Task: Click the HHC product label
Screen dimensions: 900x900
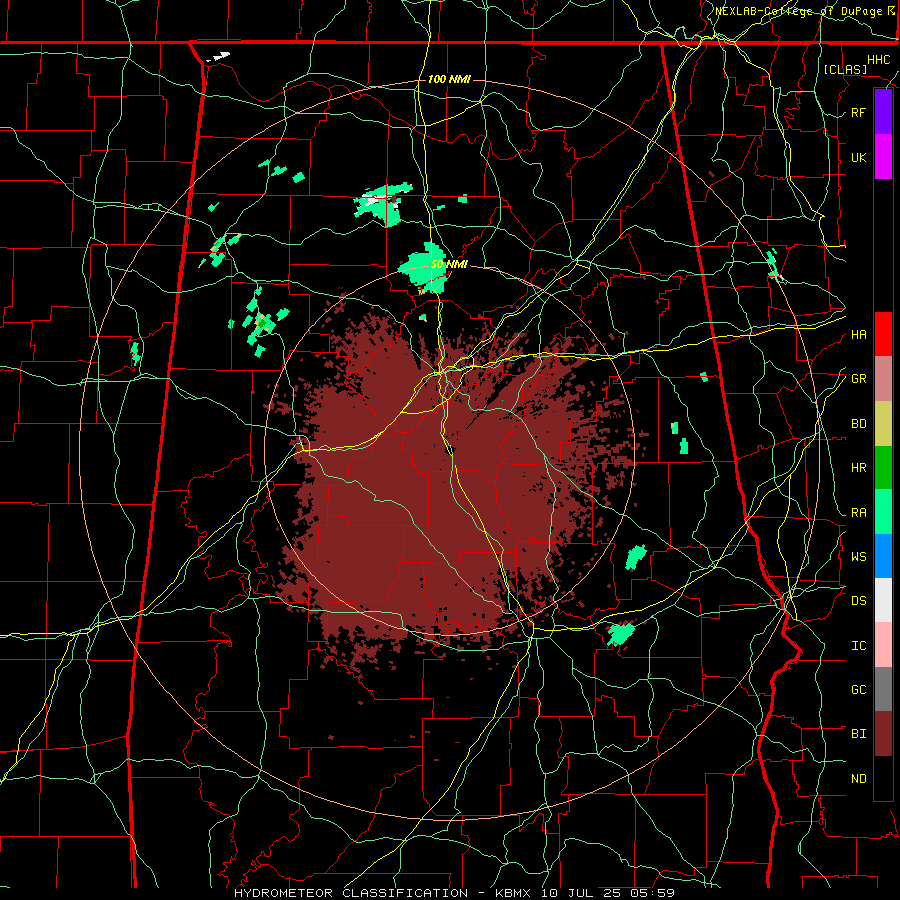Action: click(x=878, y=60)
